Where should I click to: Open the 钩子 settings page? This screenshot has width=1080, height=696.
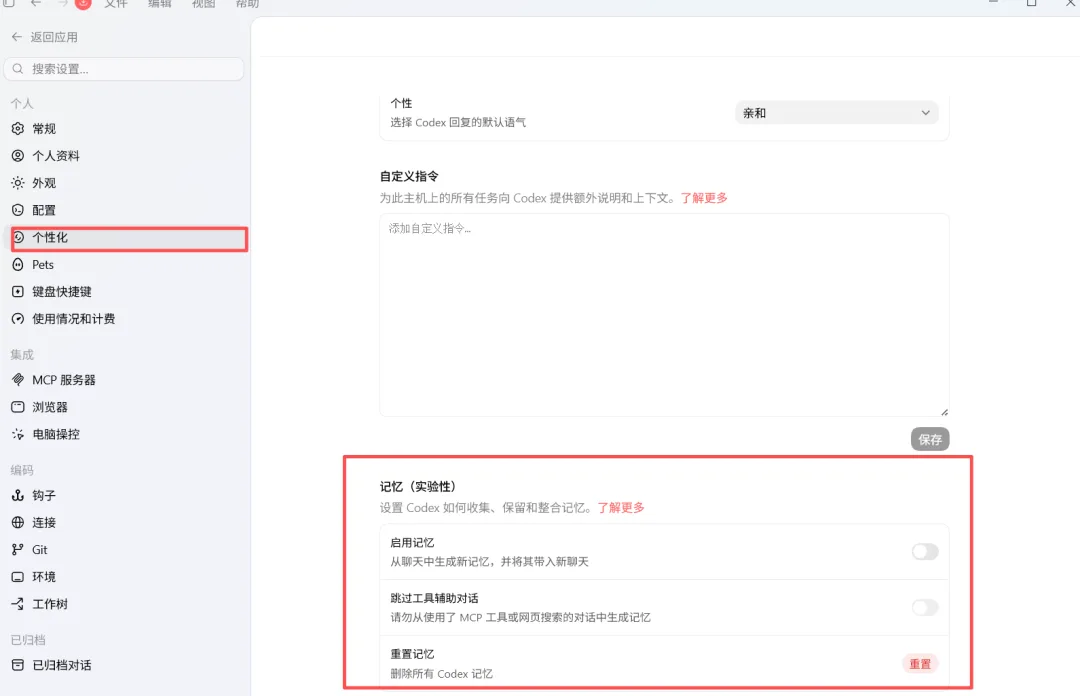(125, 495)
